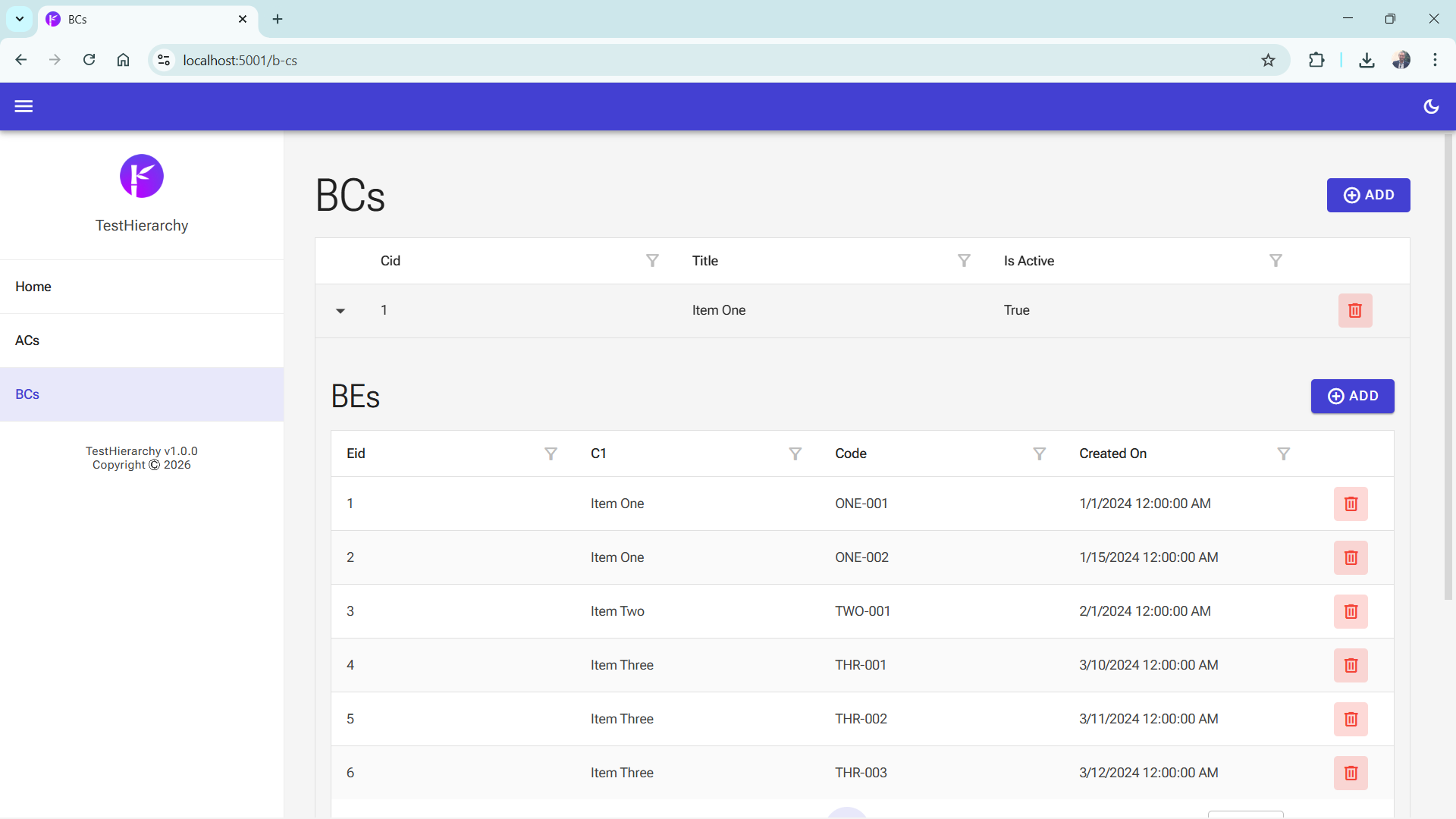Delete the Item One BC row
The height and width of the screenshot is (819, 1456).
(x=1354, y=311)
